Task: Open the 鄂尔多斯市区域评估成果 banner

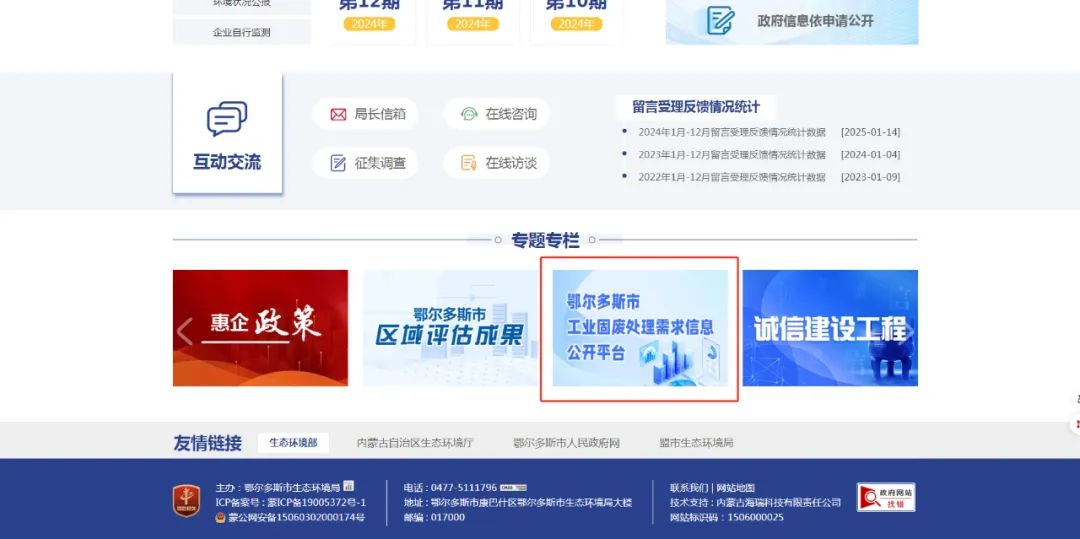Action: pyautogui.click(x=450, y=328)
